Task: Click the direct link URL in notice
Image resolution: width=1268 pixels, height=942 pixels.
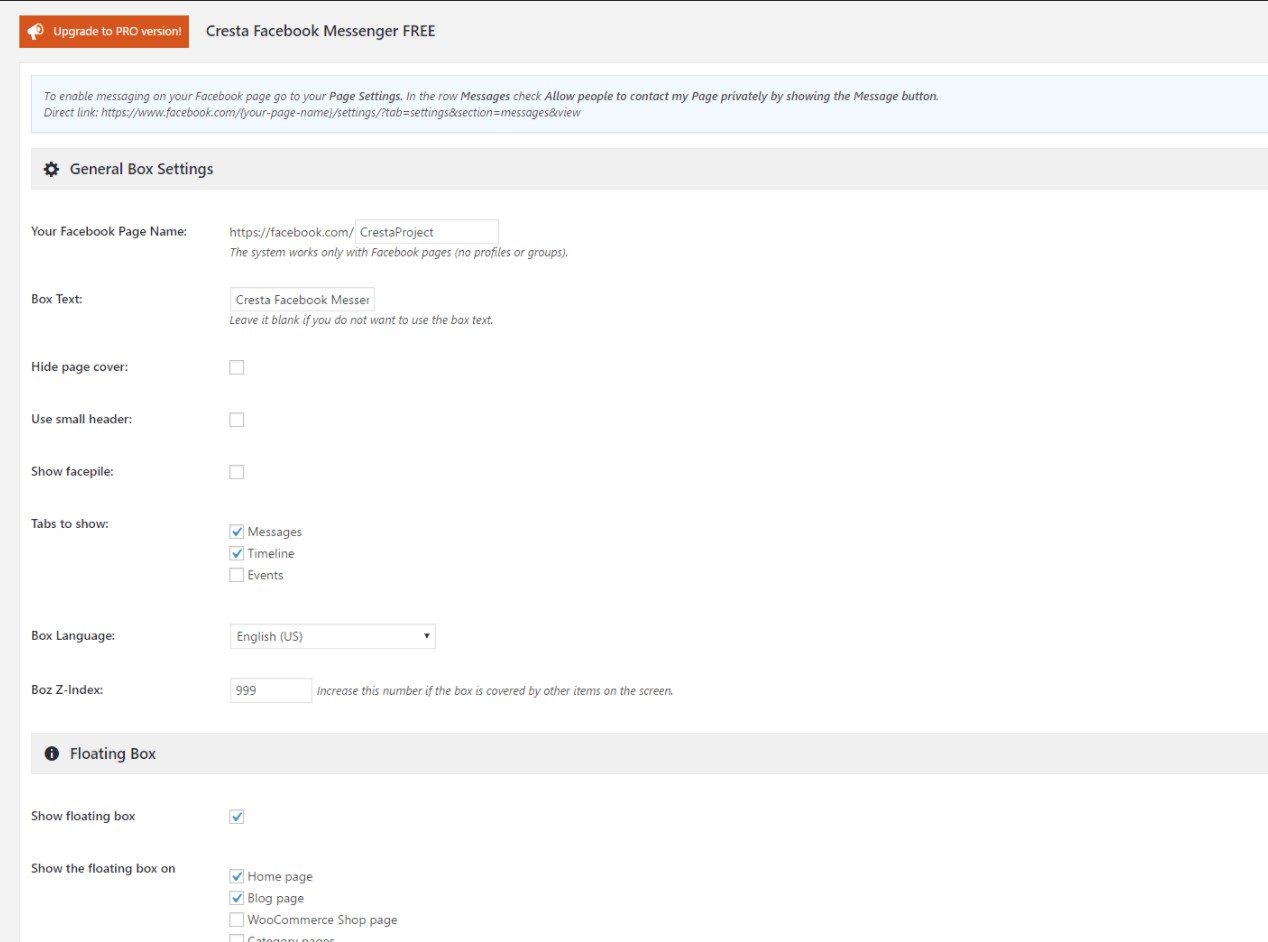Action: pos(341,113)
